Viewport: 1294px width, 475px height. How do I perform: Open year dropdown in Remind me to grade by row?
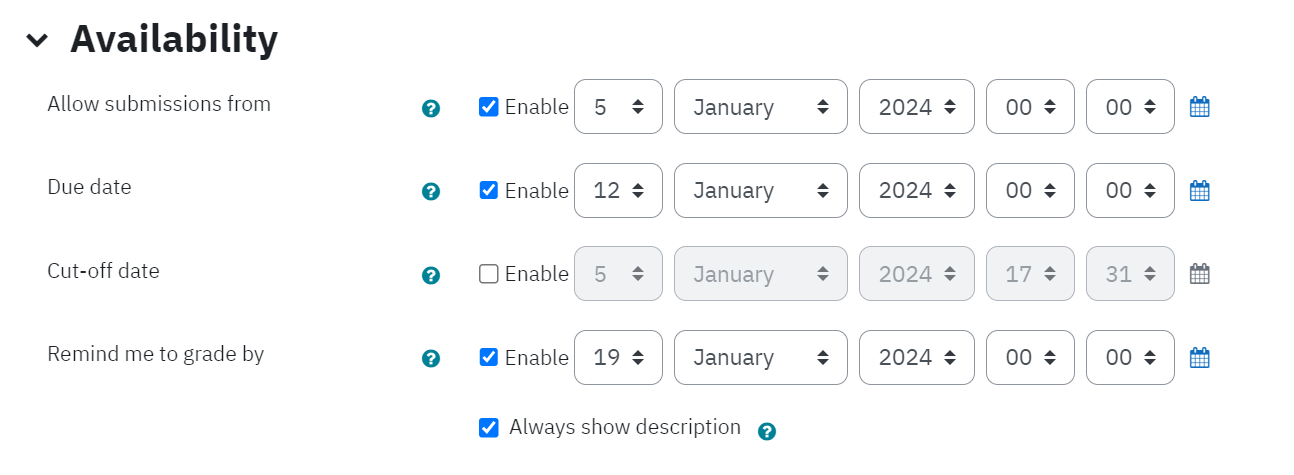[917, 357]
